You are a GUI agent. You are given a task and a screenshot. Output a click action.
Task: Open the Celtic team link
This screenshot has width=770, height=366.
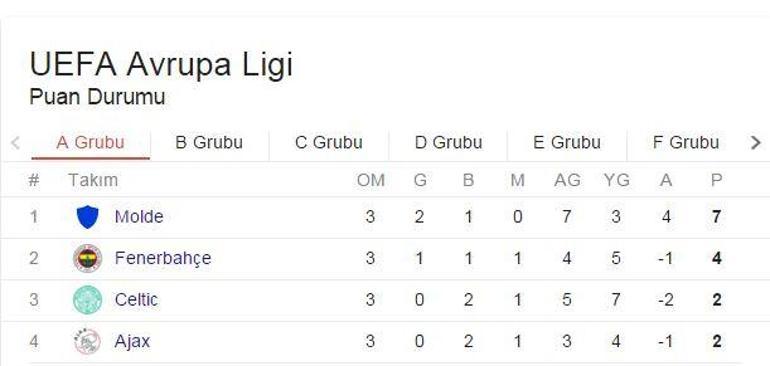pos(136,300)
